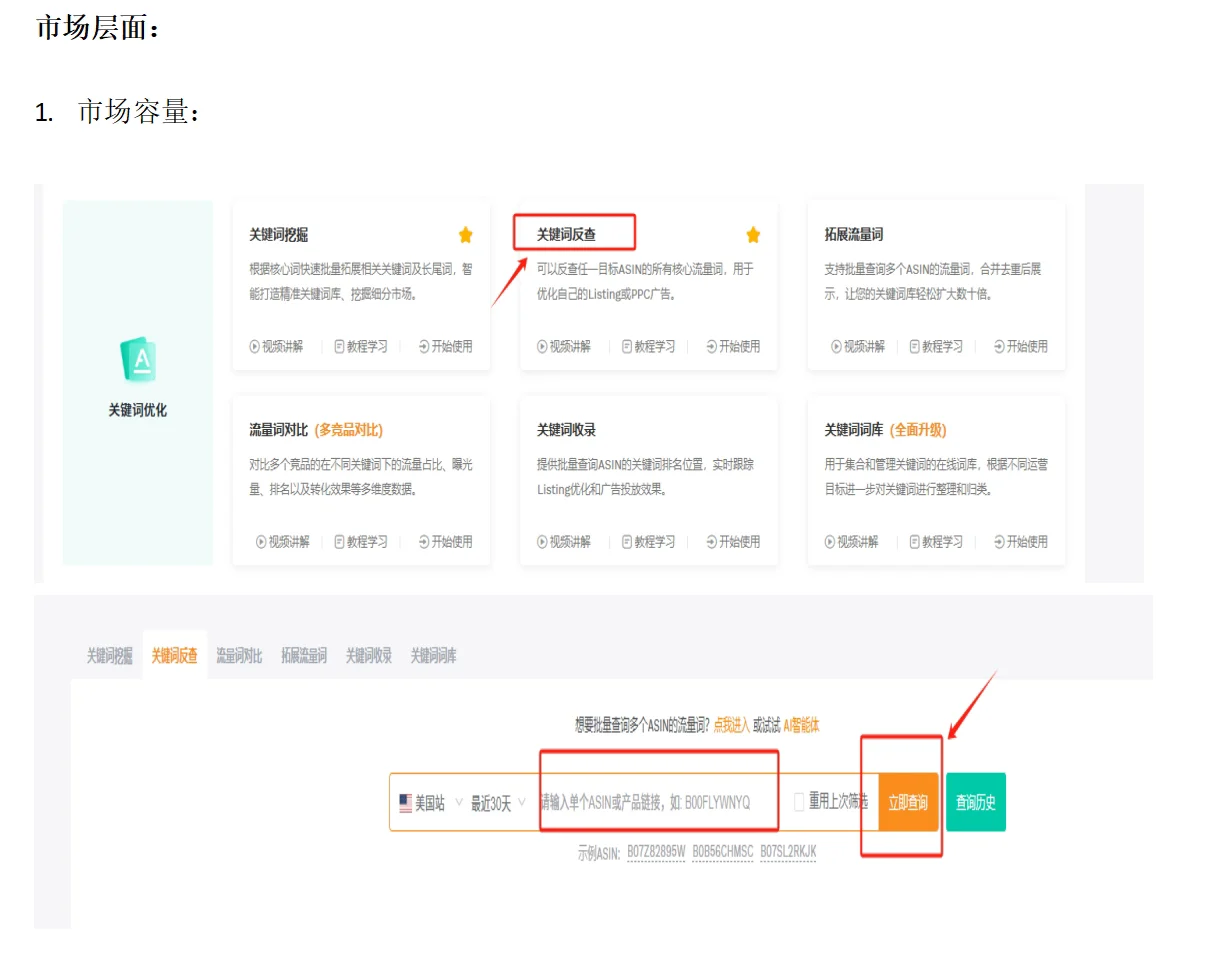Click the orange 立即查询 button
Viewport: 1212px width, 965px height.
[x=907, y=801]
